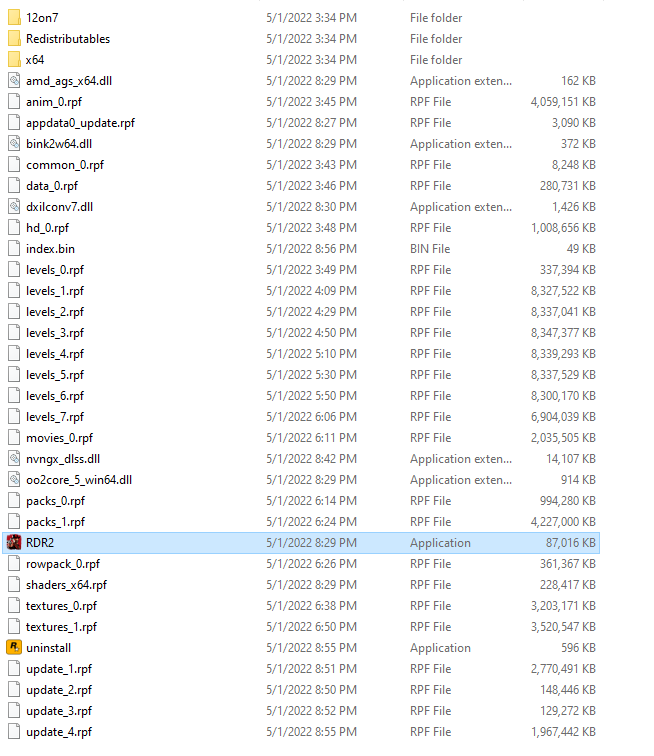Click date 5/1/2022 8:56 PM
The width and height of the screenshot is (654, 756).
click(312, 249)
